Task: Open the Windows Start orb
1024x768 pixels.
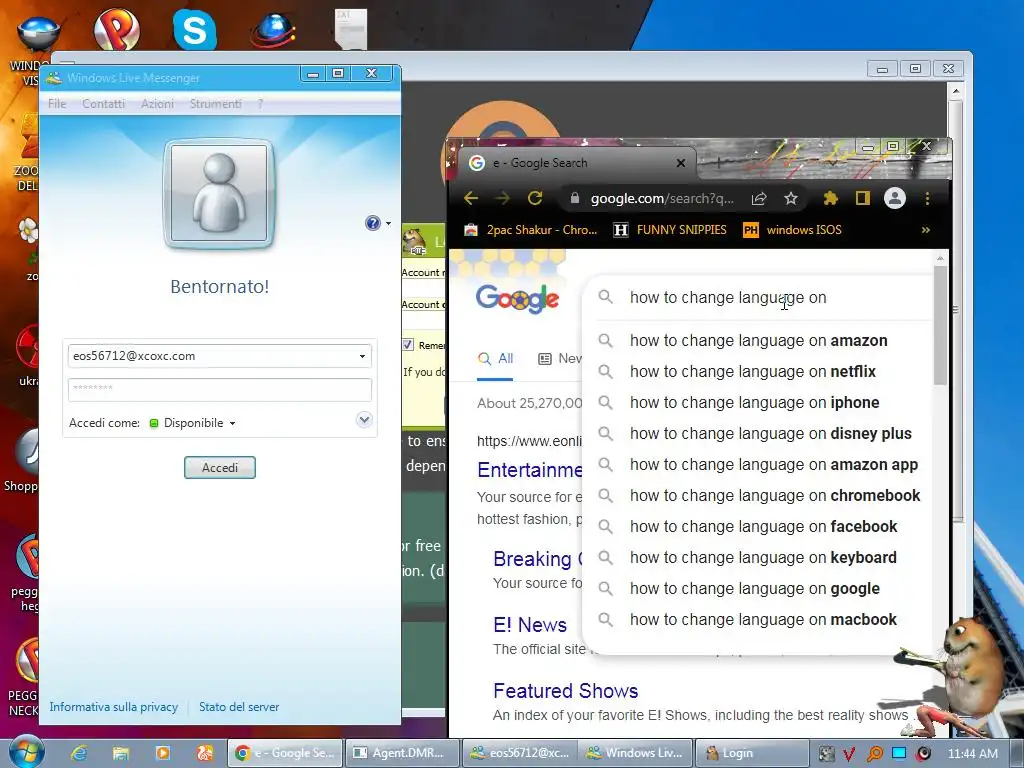Action: point(27,752)
